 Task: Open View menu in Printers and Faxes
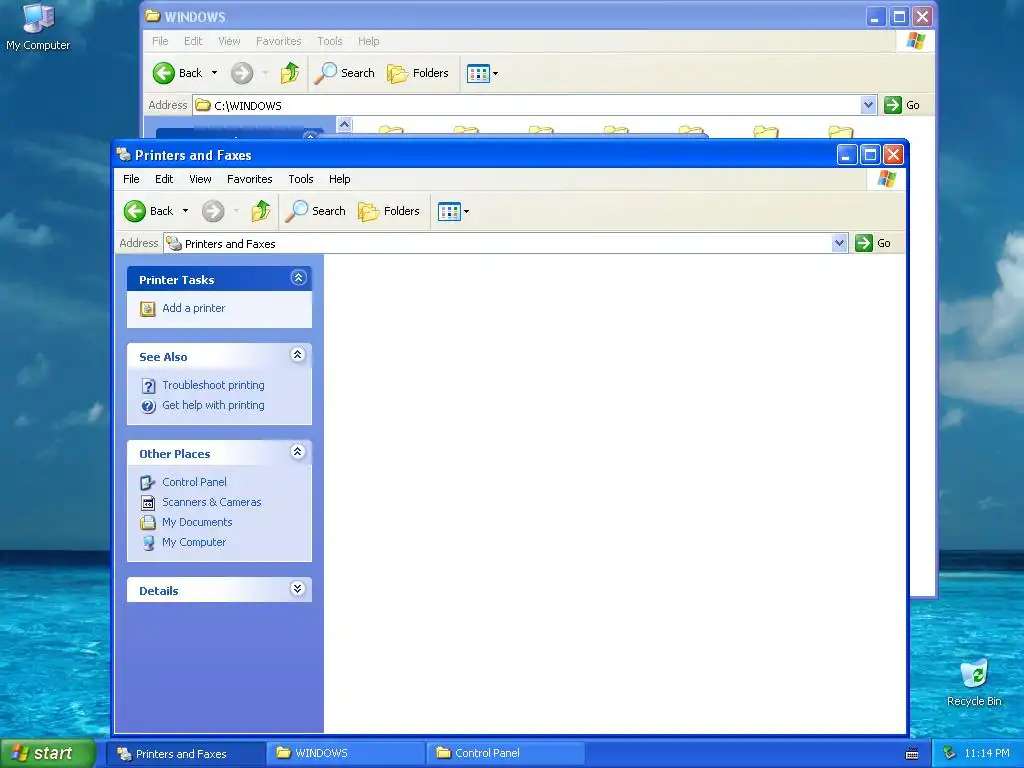point(200,179)
